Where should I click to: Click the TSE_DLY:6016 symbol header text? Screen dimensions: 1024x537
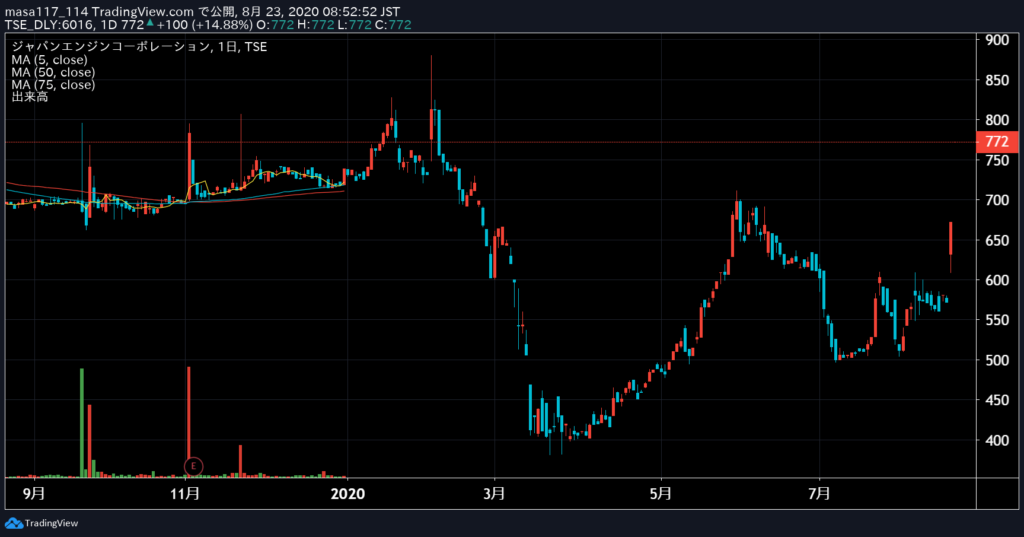coord(49,25)
